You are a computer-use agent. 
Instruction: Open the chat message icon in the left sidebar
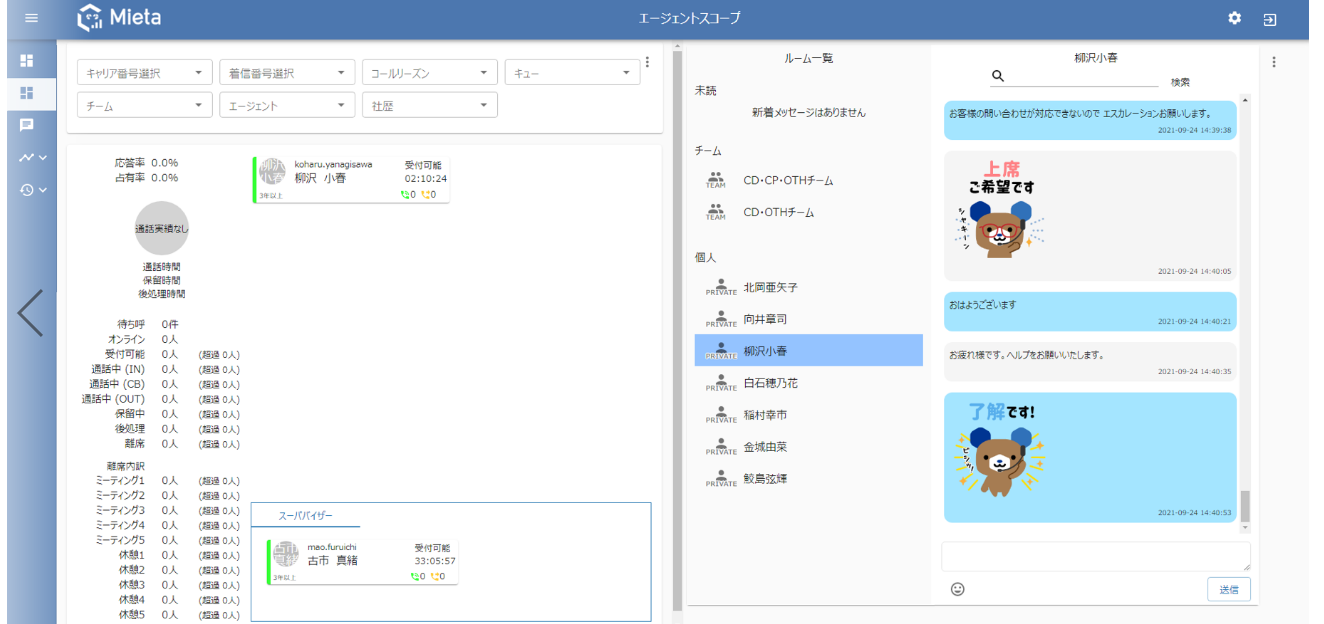27,125
